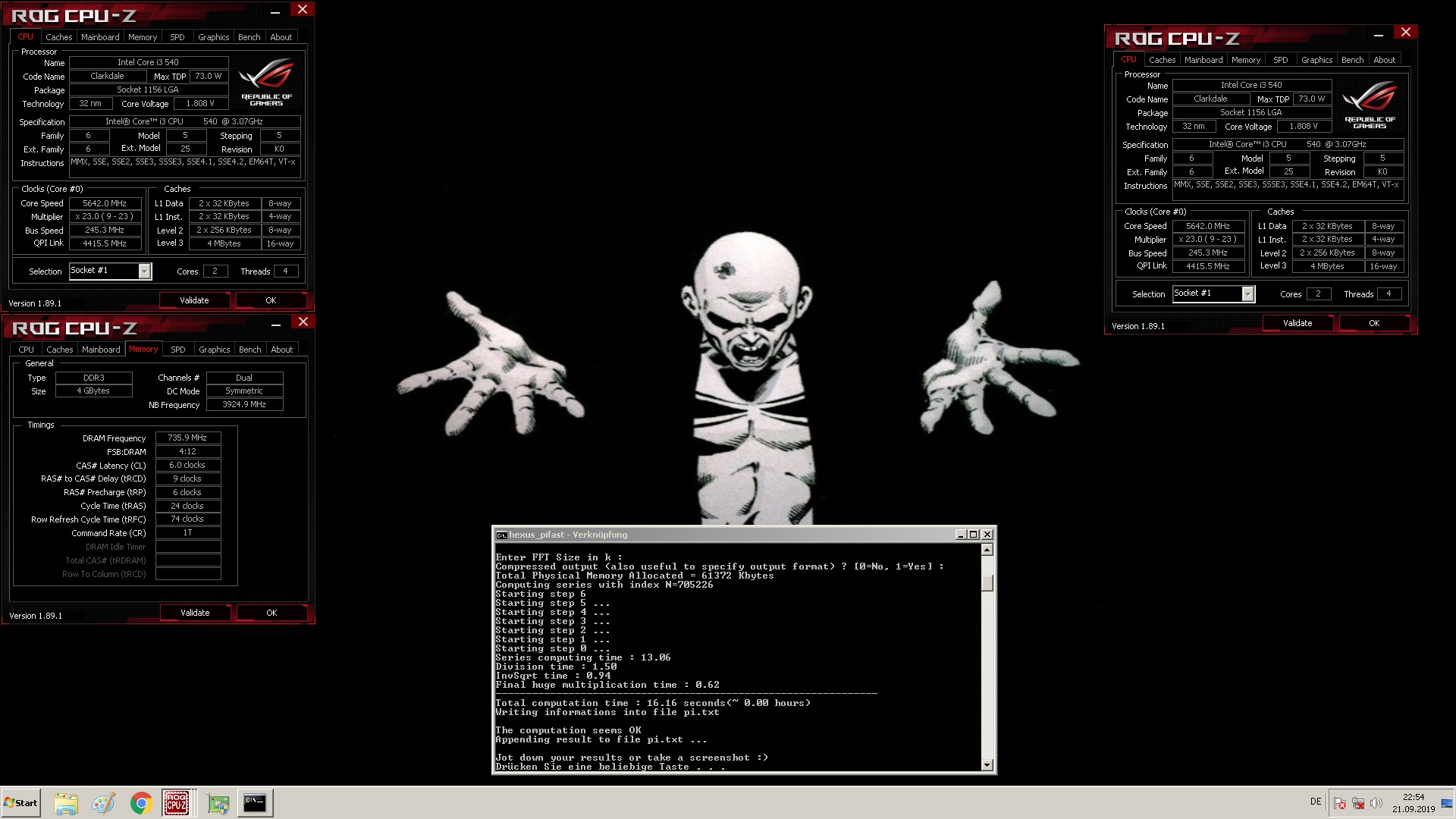Screen dimensions: 1456x819
Task: Click Core Speed 5642.0 MHz in upper-left CPU-Z
Action: pyautogui.click(x=105, y=203)
